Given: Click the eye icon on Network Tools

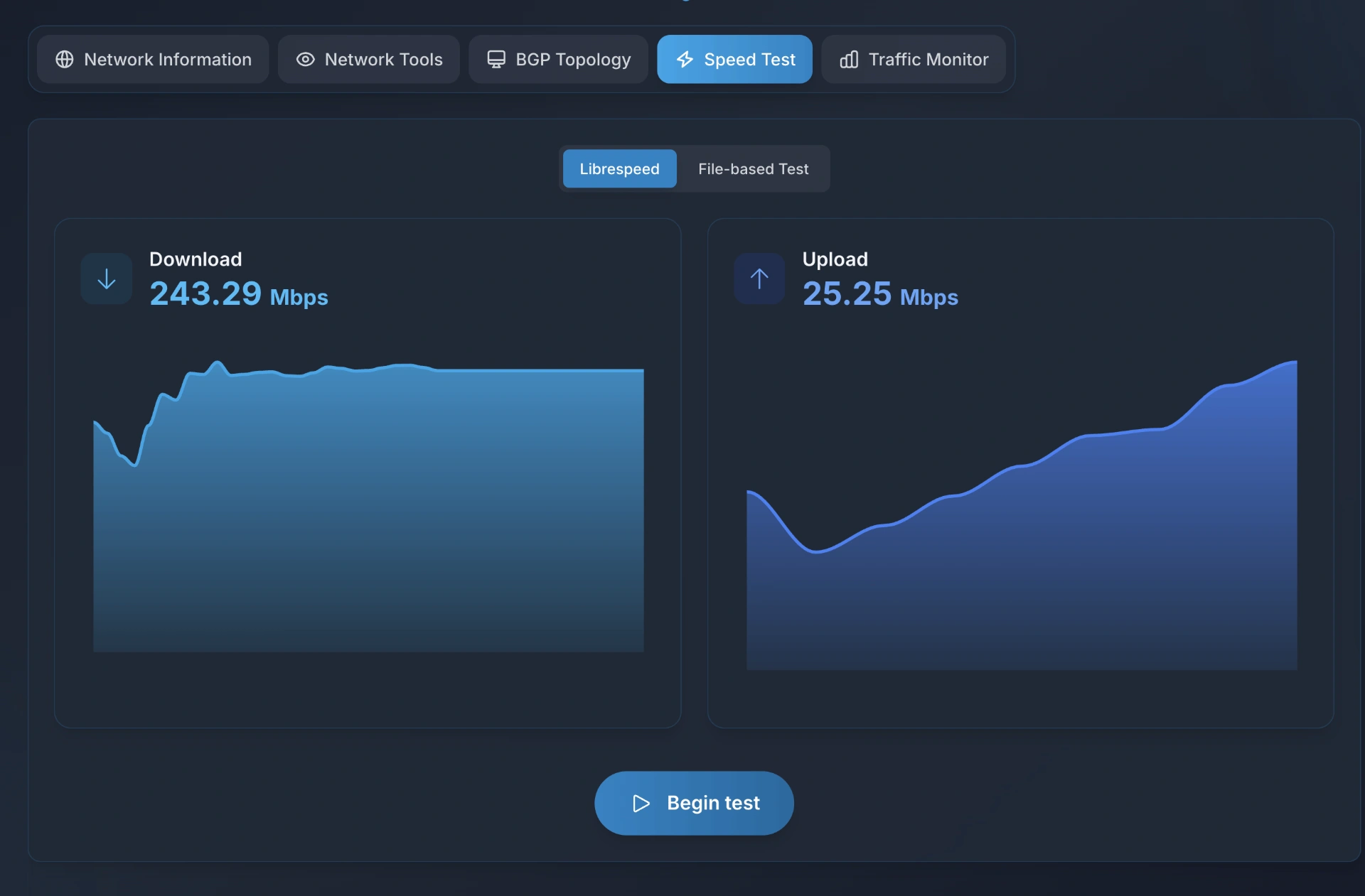Looking at the screenshot, I should (305, 60).
